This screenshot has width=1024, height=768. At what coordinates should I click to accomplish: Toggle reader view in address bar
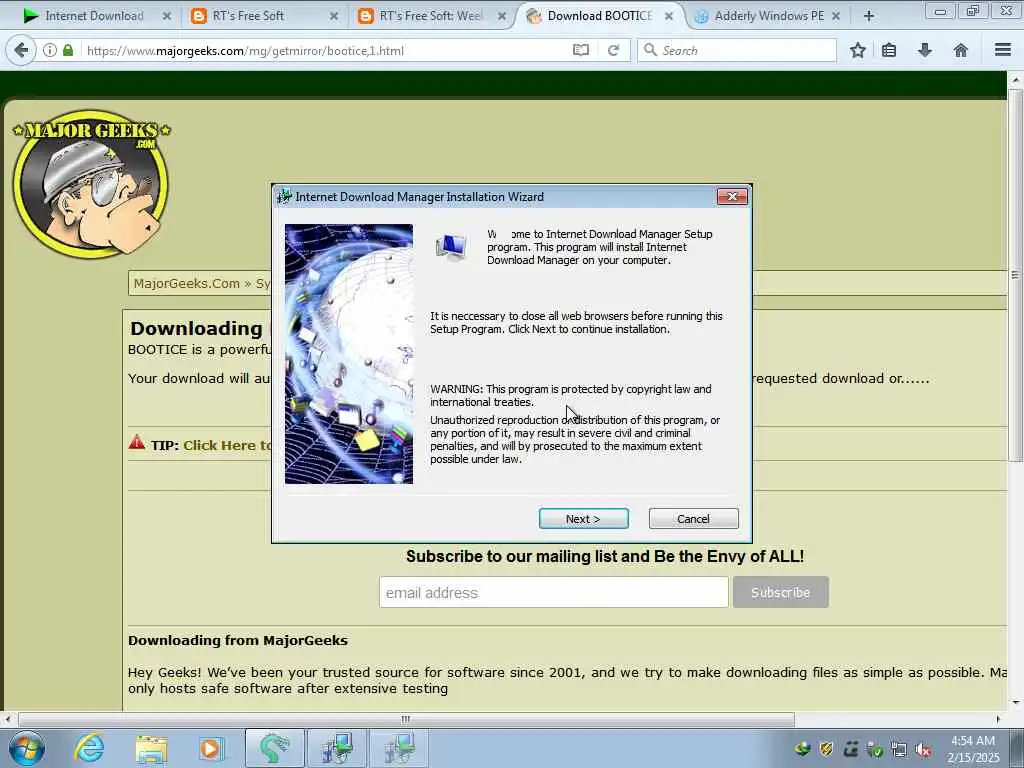point(581,50)
